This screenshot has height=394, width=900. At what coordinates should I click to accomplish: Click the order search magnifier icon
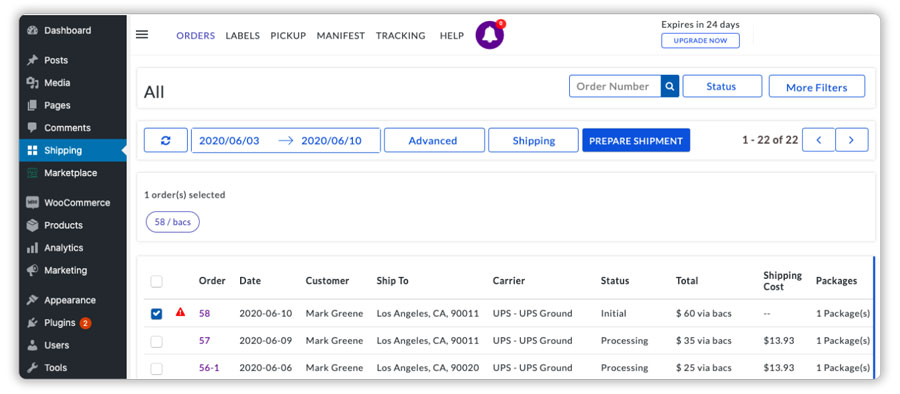[670, 86]
